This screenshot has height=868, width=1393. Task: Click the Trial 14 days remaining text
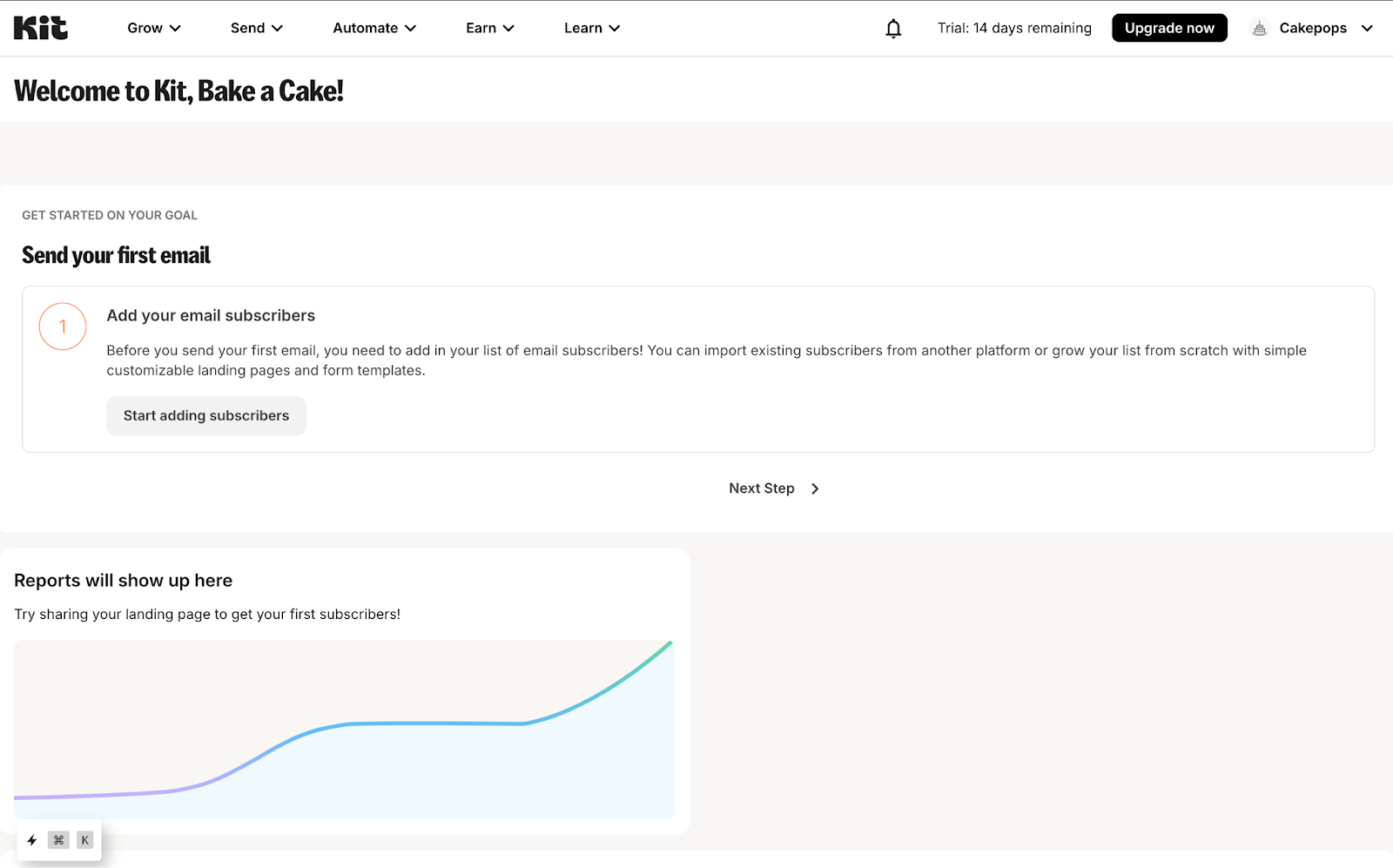tap(1014, 28)
